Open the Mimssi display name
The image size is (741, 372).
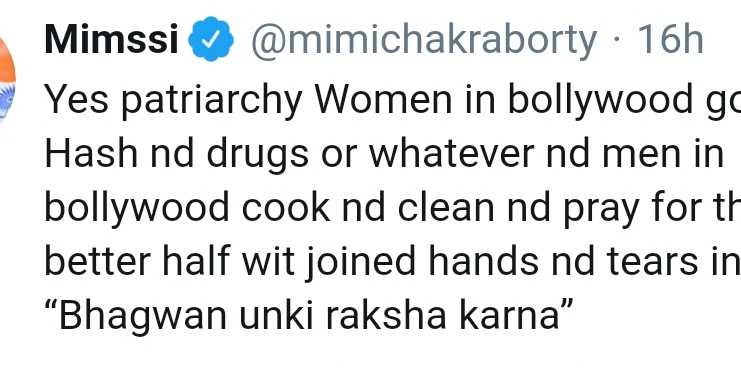coord(112,40)
